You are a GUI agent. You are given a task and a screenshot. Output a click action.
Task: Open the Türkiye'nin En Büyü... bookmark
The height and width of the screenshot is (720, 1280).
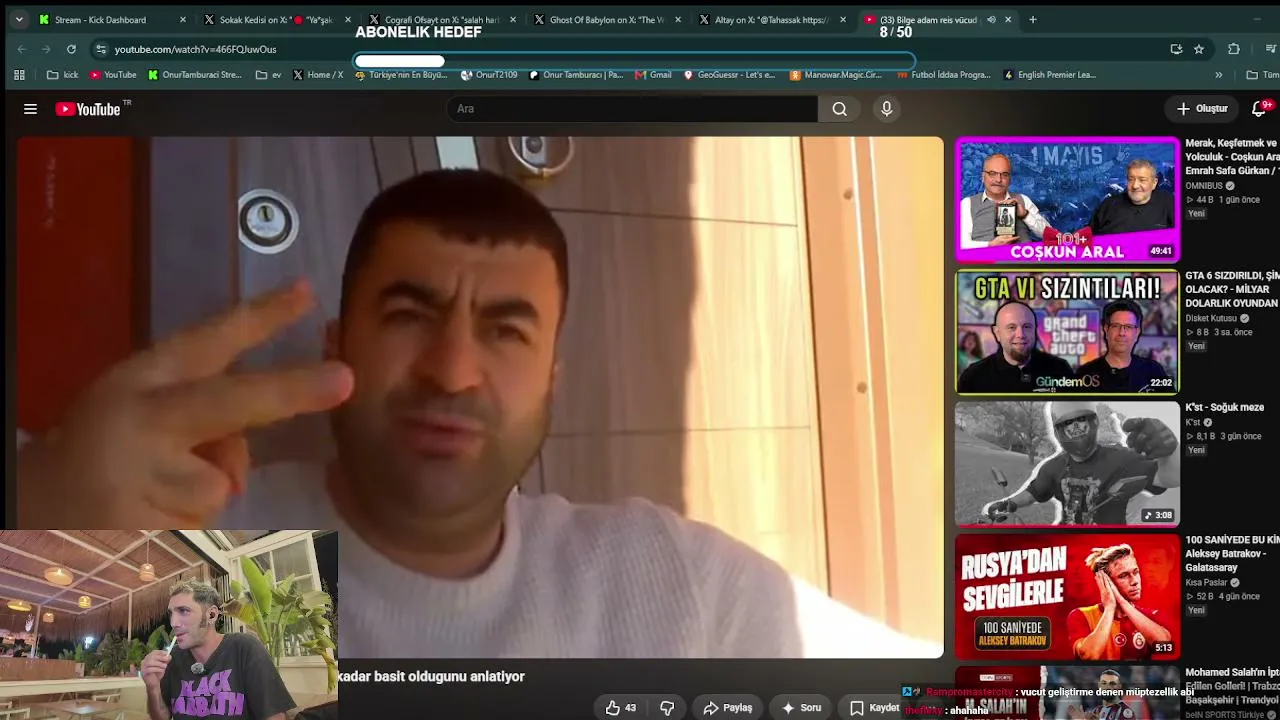[x=401, y=75]
